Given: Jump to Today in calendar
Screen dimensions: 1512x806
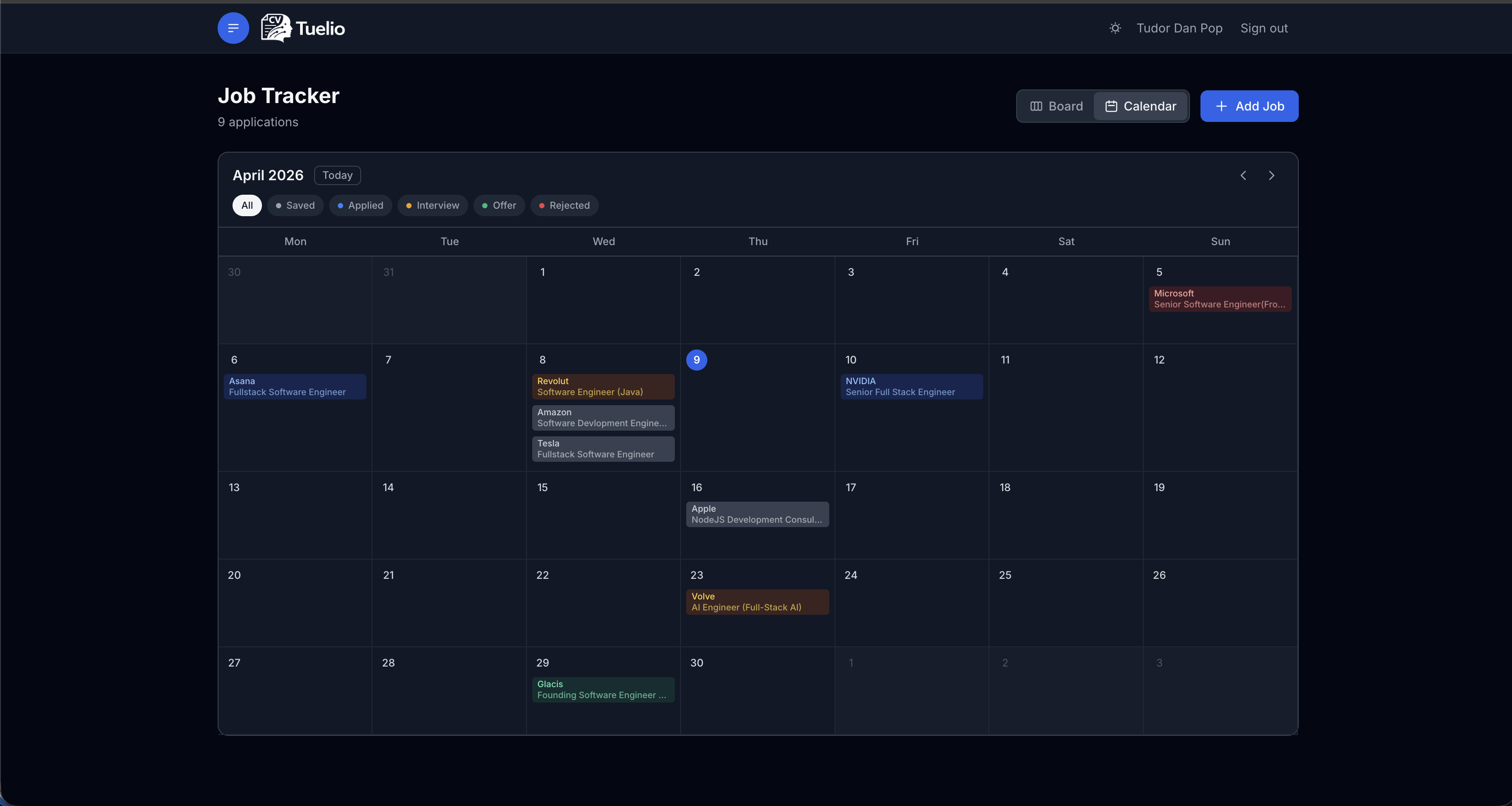Looking at the screenshot, I should point(337,175).
